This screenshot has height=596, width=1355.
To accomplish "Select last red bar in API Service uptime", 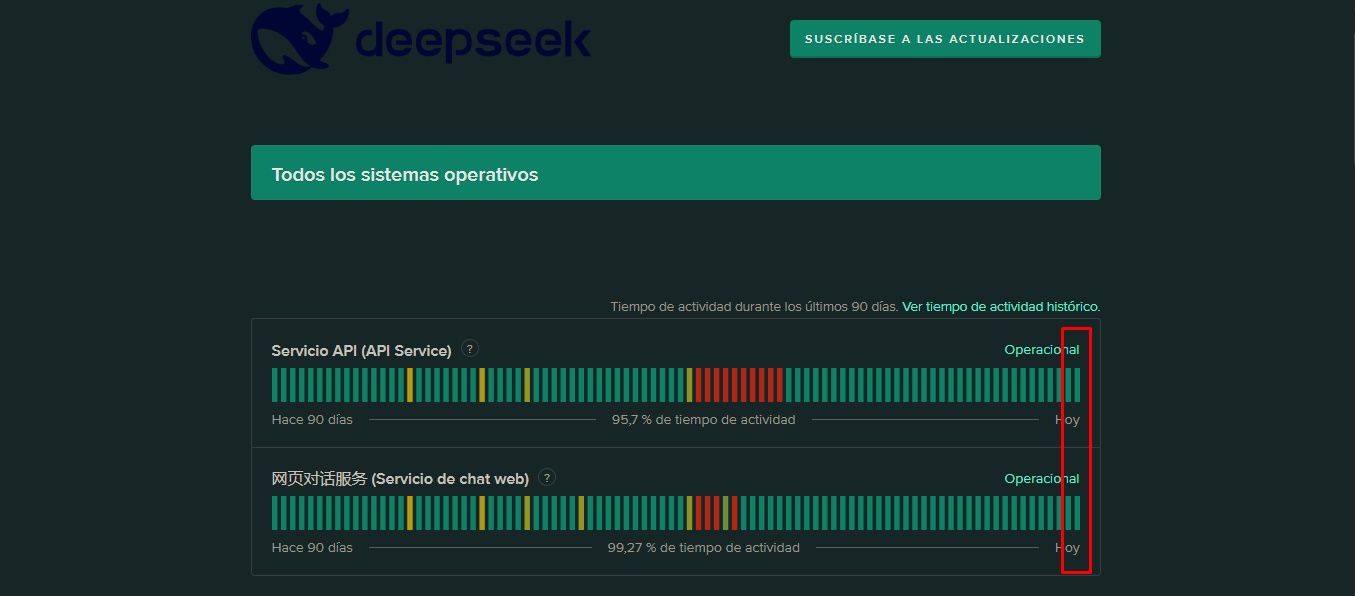I will [x=780, y=385].
